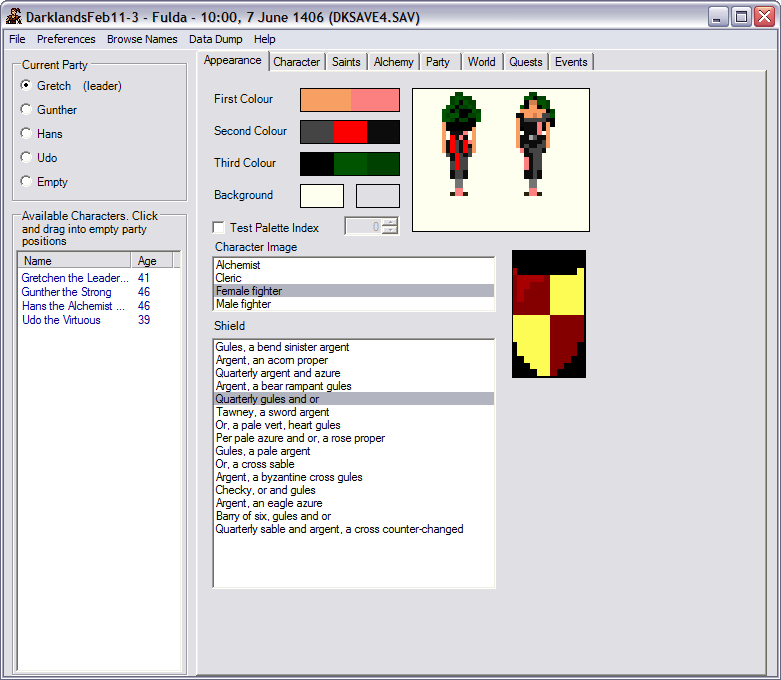
Task: Decrease the palette index stepper value
Action: pyautogui.click(x=390, y=230)
